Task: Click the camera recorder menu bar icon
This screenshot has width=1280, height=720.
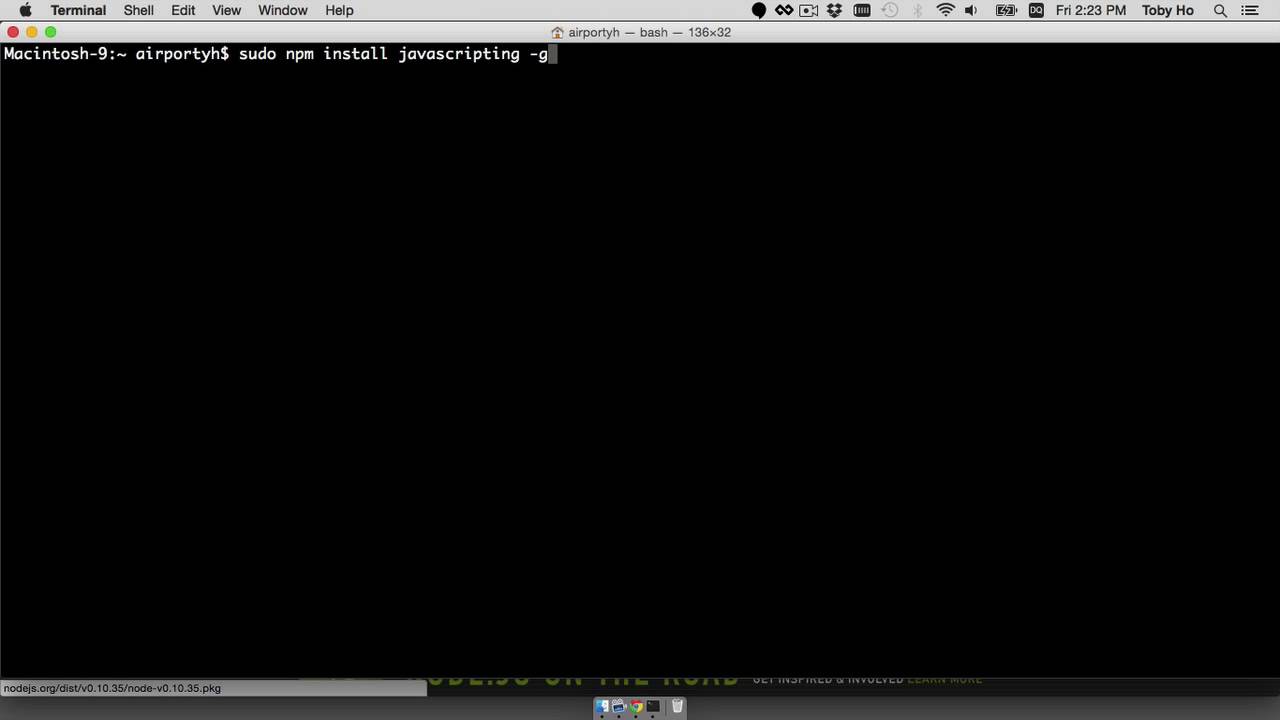Action: pyautogui.click(x=808, y=10)
